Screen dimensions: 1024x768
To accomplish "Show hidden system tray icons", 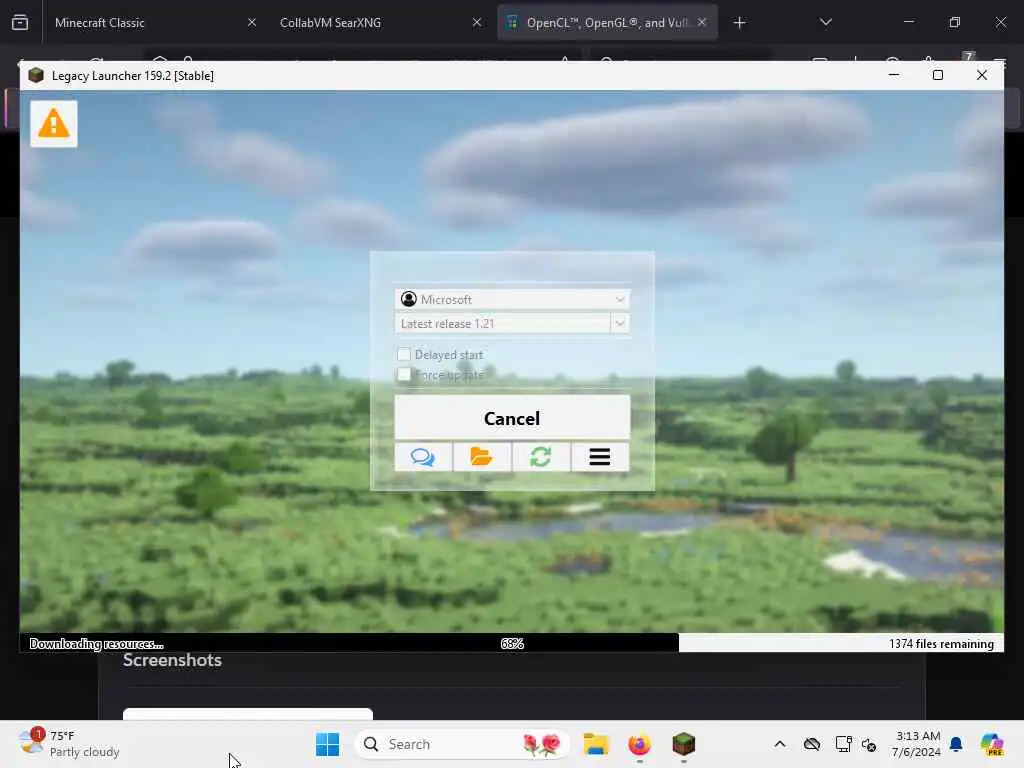I will click(780, 744).
